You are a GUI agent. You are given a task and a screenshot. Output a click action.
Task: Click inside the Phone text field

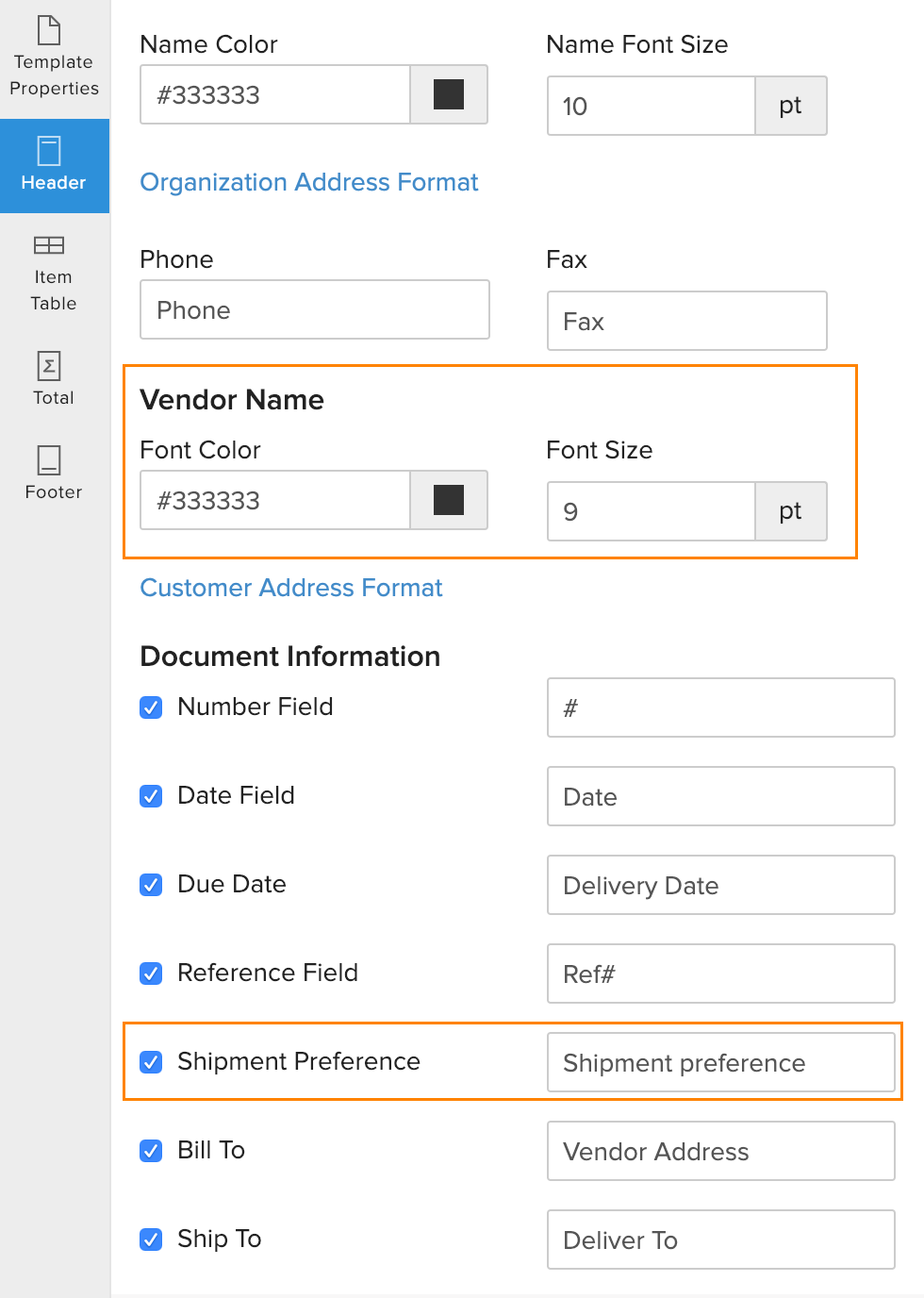(x=314, y=309)
